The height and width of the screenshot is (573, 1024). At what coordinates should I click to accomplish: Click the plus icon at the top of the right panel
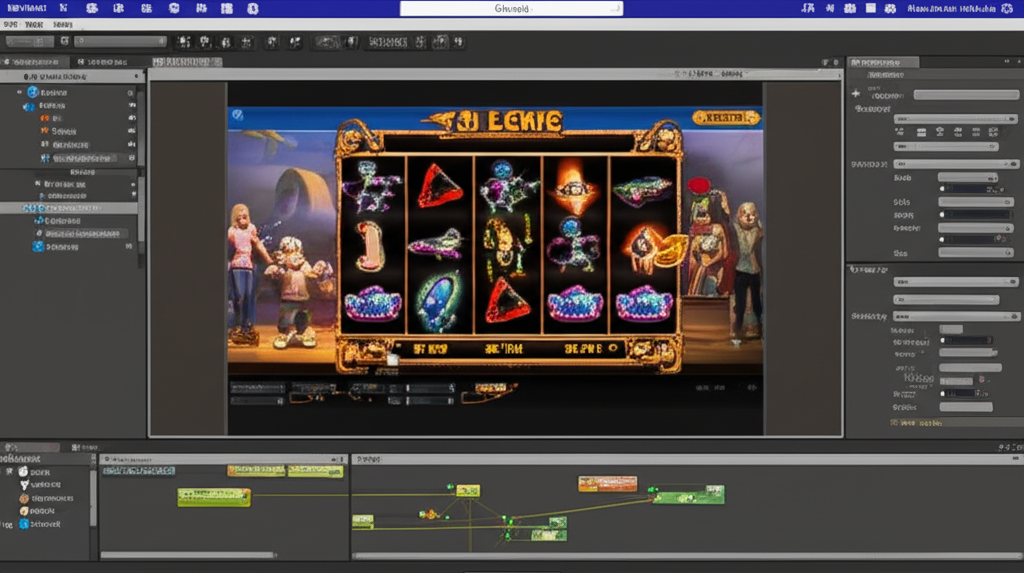pyautogui.click(x=856, y=94)
